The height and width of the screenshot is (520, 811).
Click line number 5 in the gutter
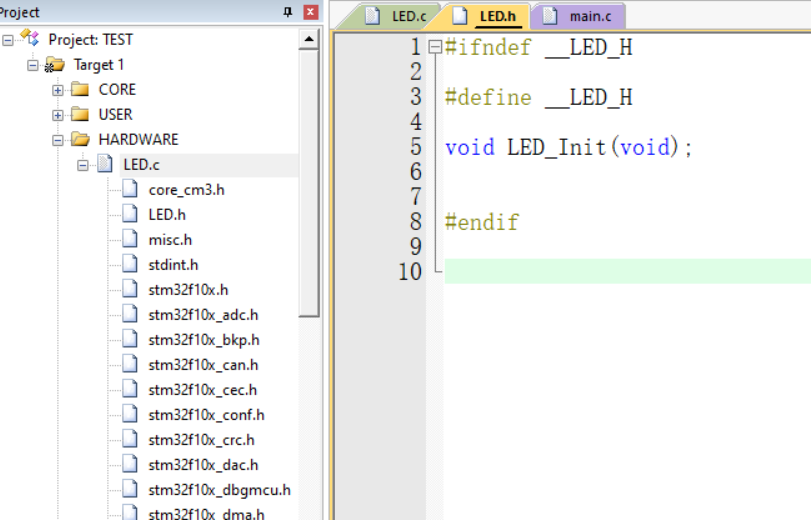[416, 147]
